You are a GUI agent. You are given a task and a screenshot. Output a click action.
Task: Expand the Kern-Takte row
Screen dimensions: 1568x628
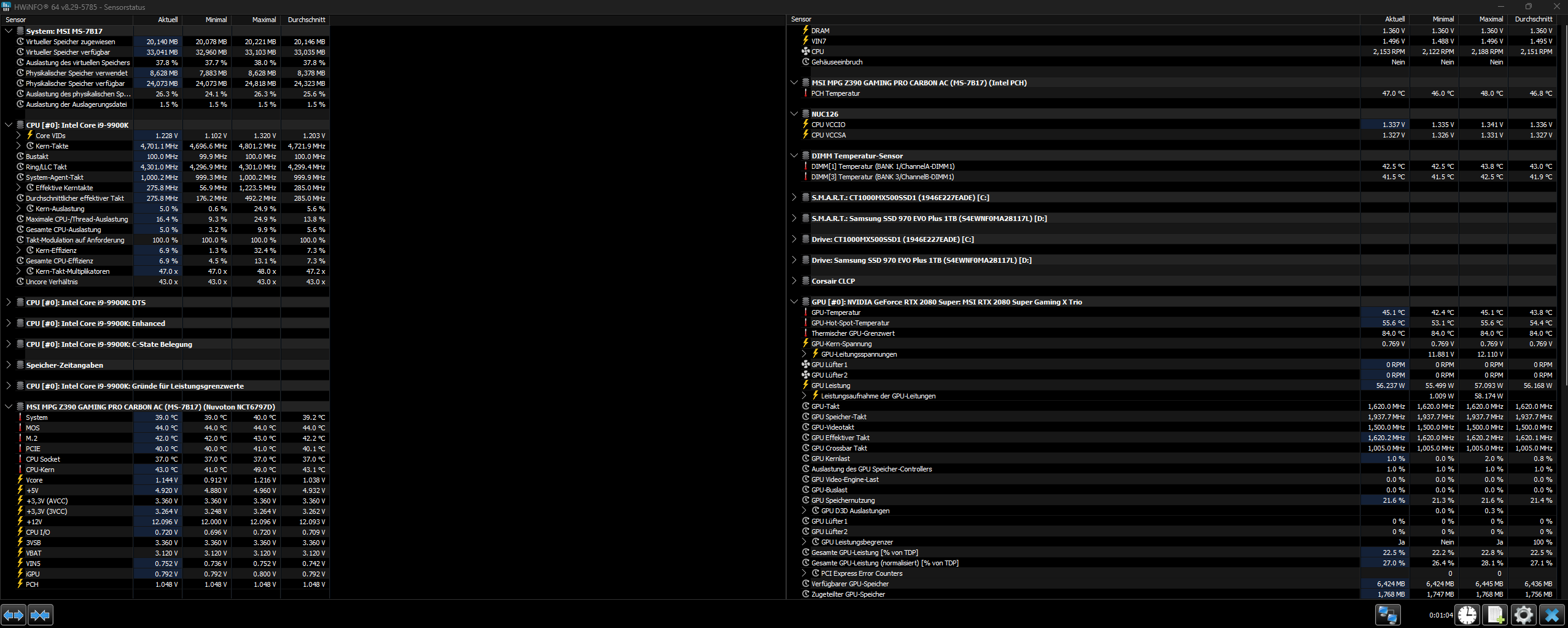(x=18, y=146)
